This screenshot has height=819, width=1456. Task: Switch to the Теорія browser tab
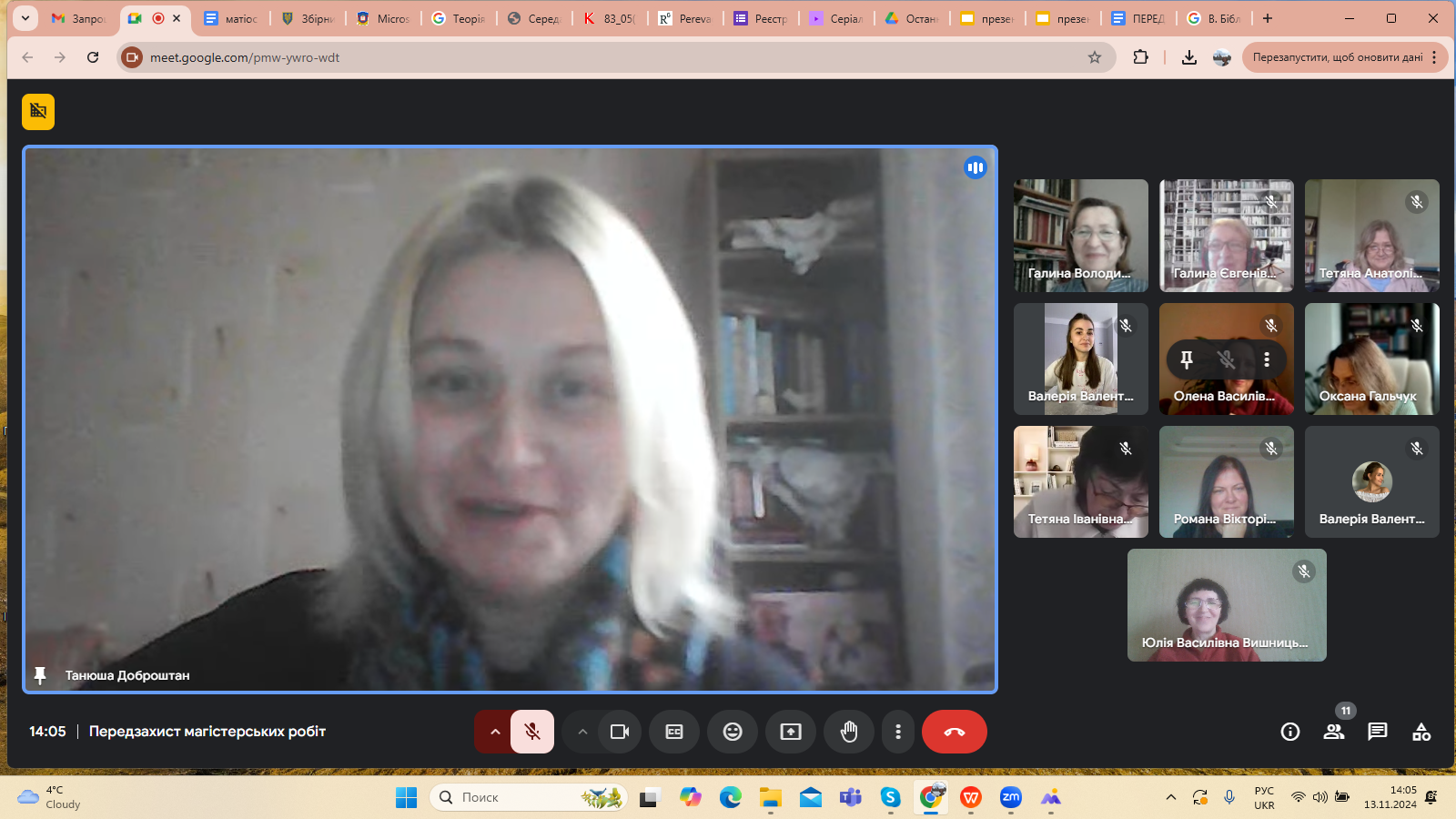[459, 18]
